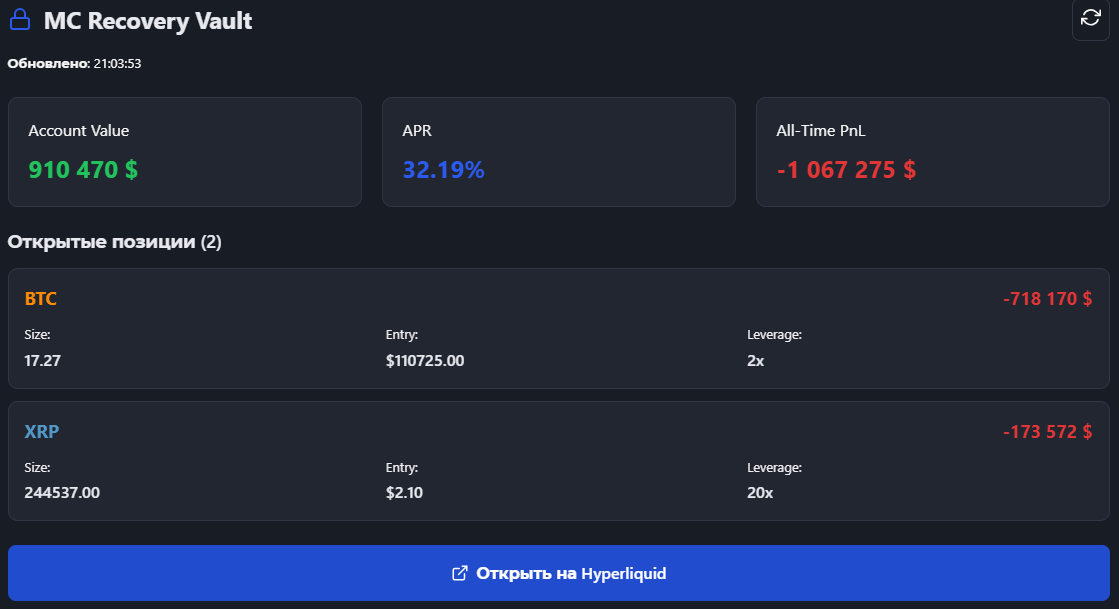The height and width of the screenshot is (609, 1119).
Task: Click the BTC size value 17.27
Action: tap(42, 360)
